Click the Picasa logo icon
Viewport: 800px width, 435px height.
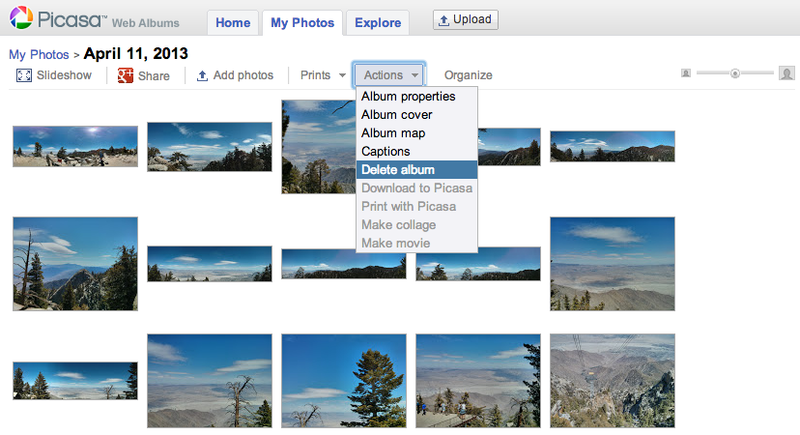[20, 18]
